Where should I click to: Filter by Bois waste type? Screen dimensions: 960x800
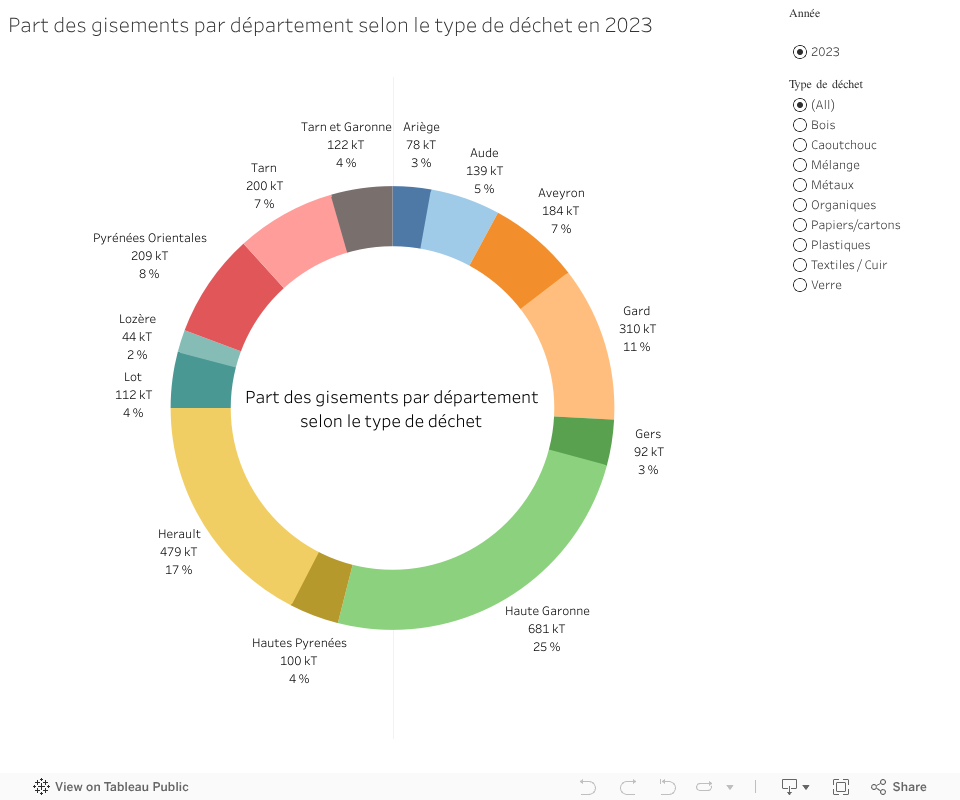800,125
